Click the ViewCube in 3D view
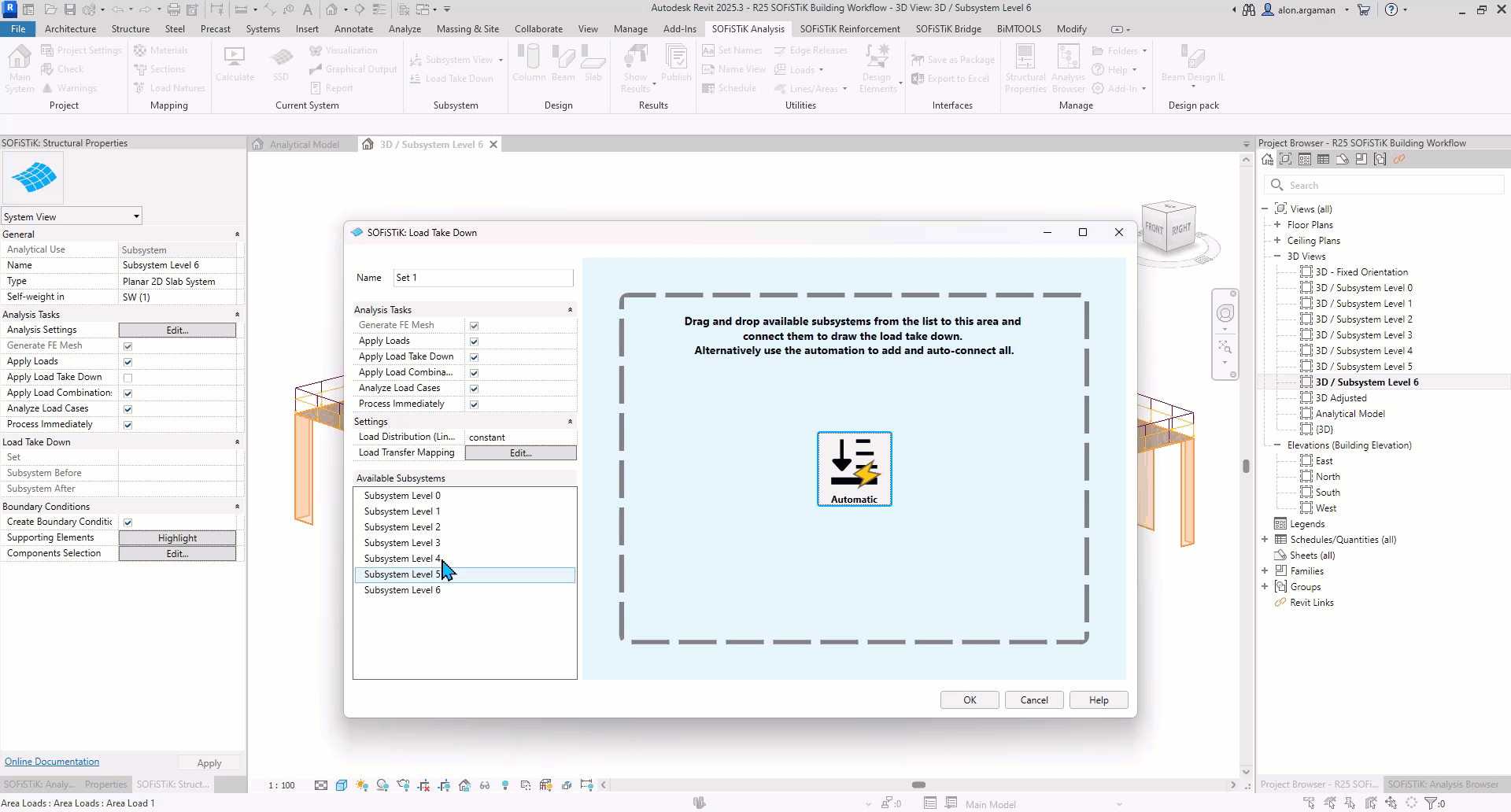The height and width of the screenshot is (812, 1511). click(1169, 227)
